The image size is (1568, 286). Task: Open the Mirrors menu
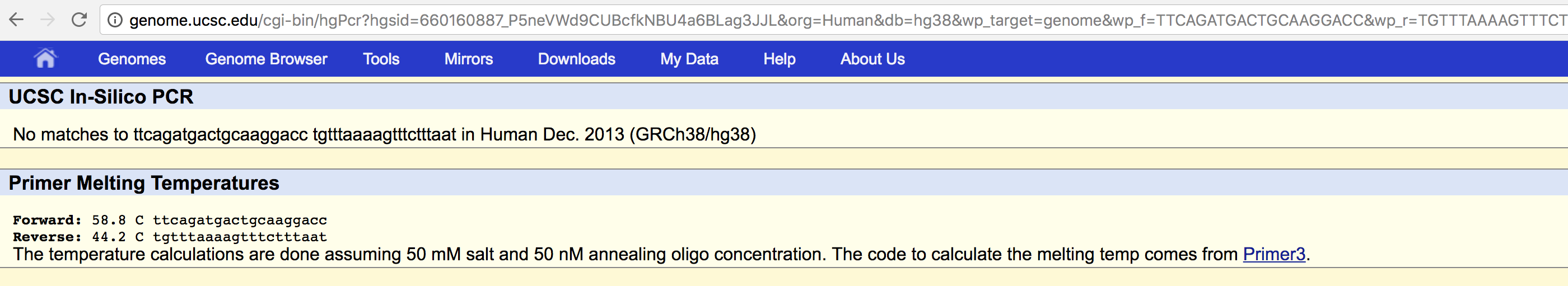(468, 59)
